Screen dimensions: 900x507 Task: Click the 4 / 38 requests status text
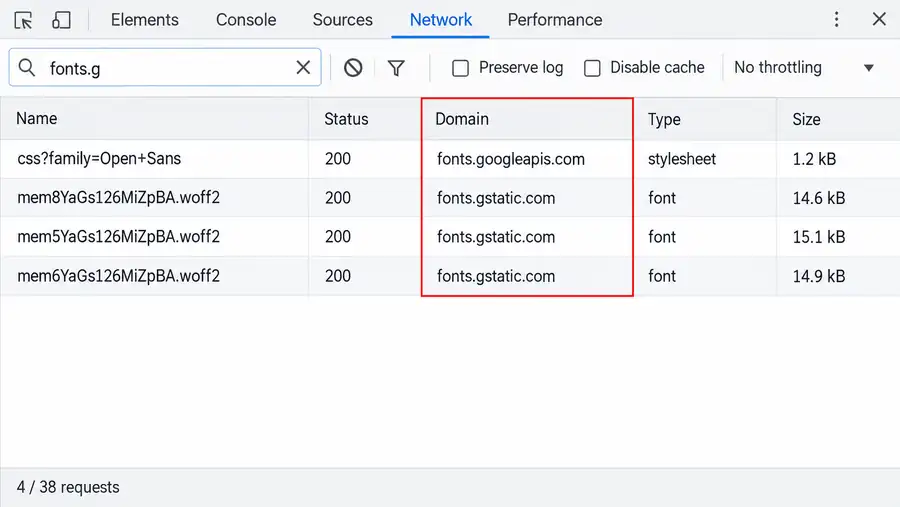(x=68, y=487)
